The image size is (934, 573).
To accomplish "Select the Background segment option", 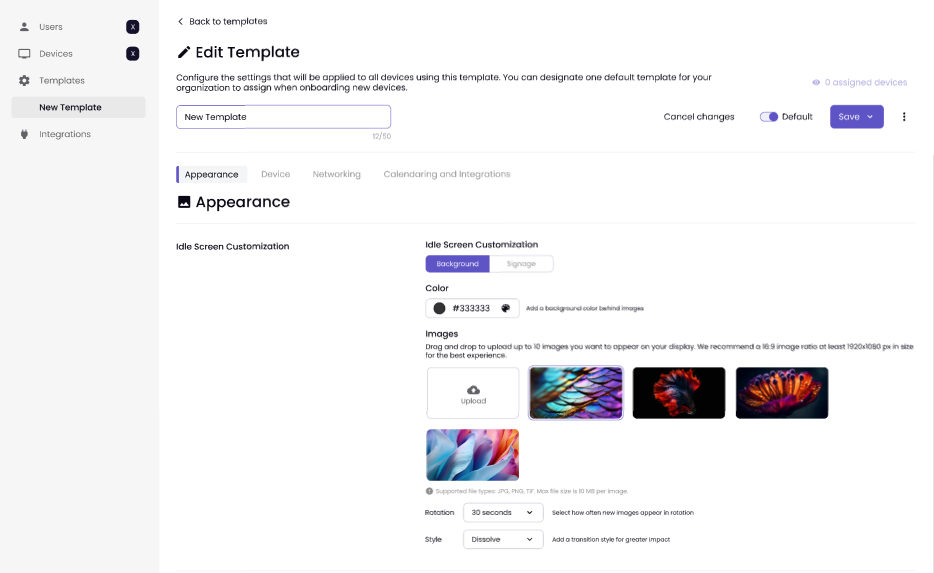I will pyautogui.click(x=457, y=264).
